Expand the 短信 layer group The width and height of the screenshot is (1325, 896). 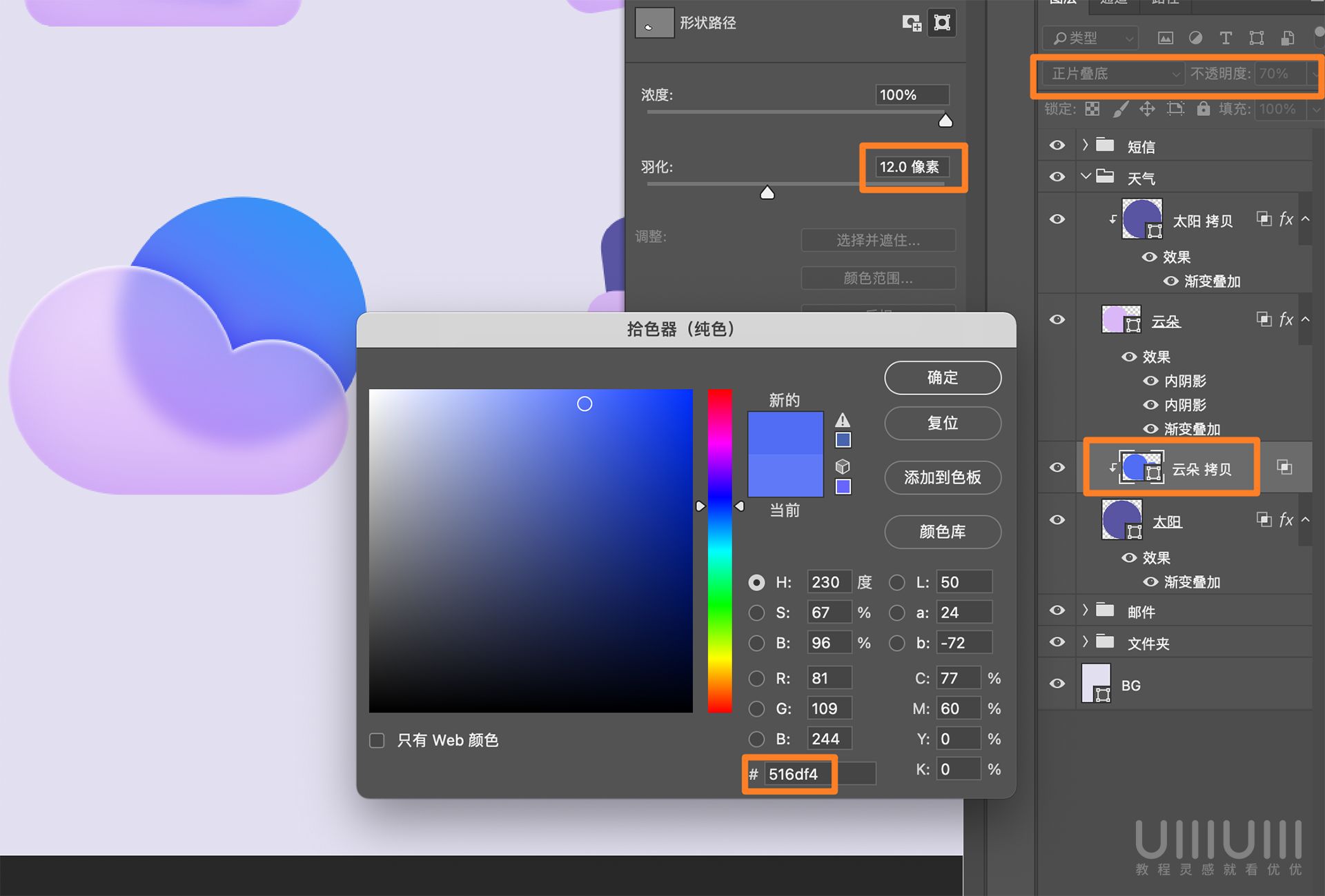click(1084, 146)
